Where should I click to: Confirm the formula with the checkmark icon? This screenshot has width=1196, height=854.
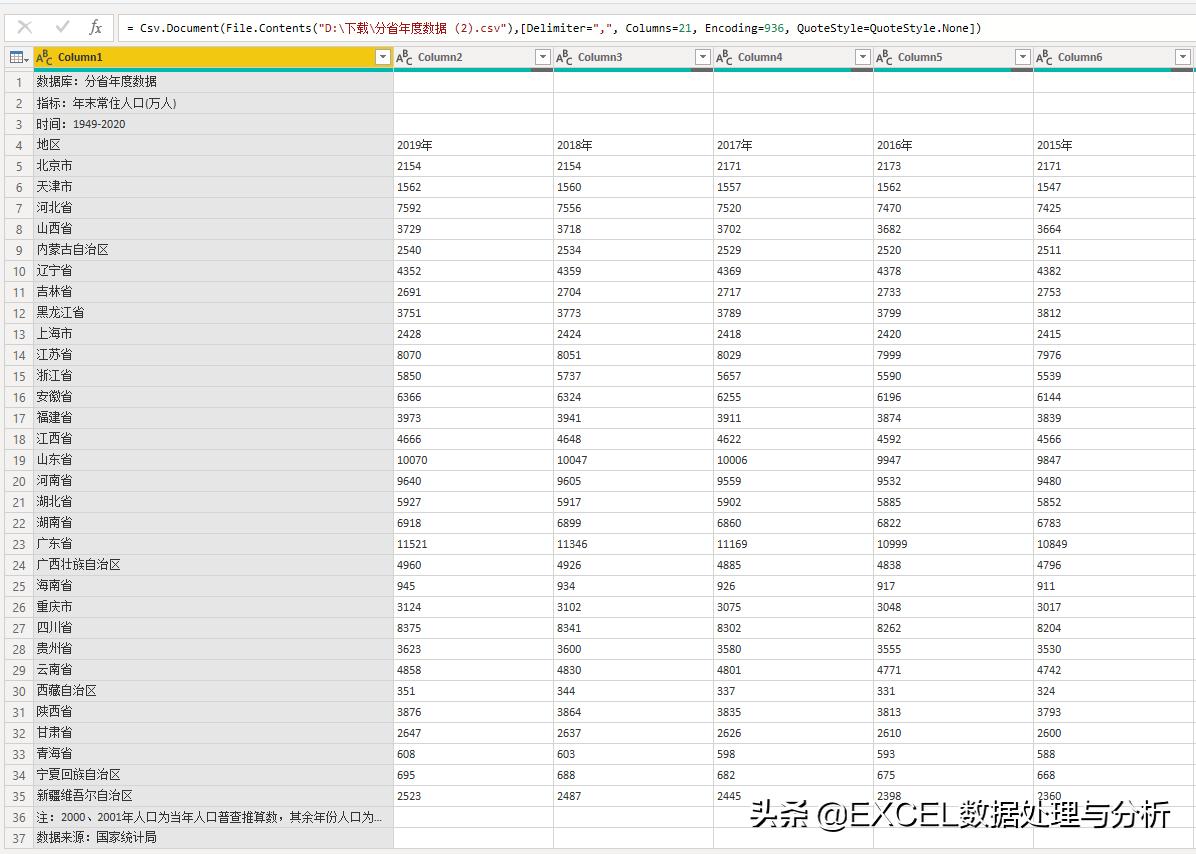62,27
